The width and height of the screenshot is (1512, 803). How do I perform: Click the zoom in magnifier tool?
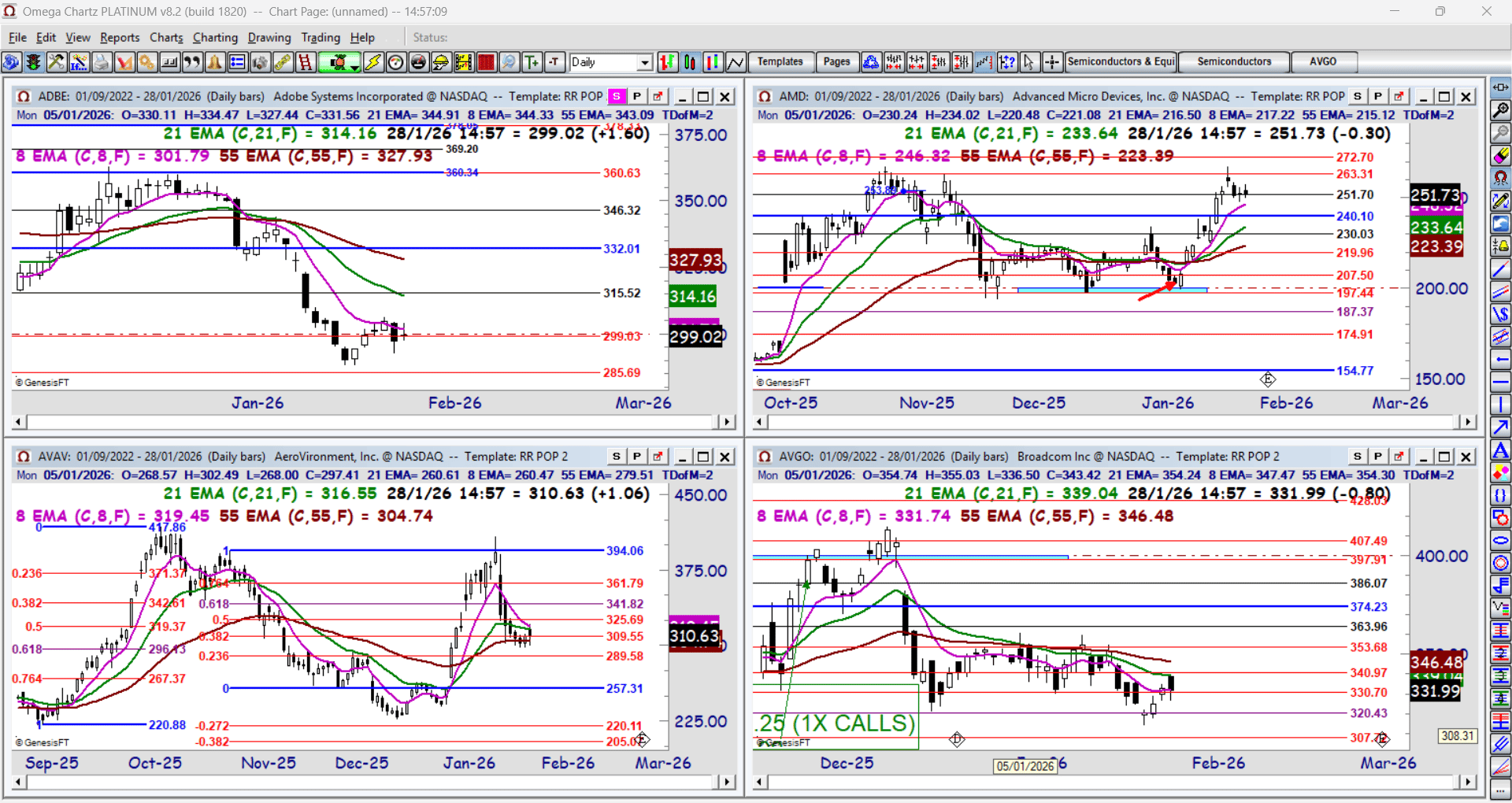1501,110
